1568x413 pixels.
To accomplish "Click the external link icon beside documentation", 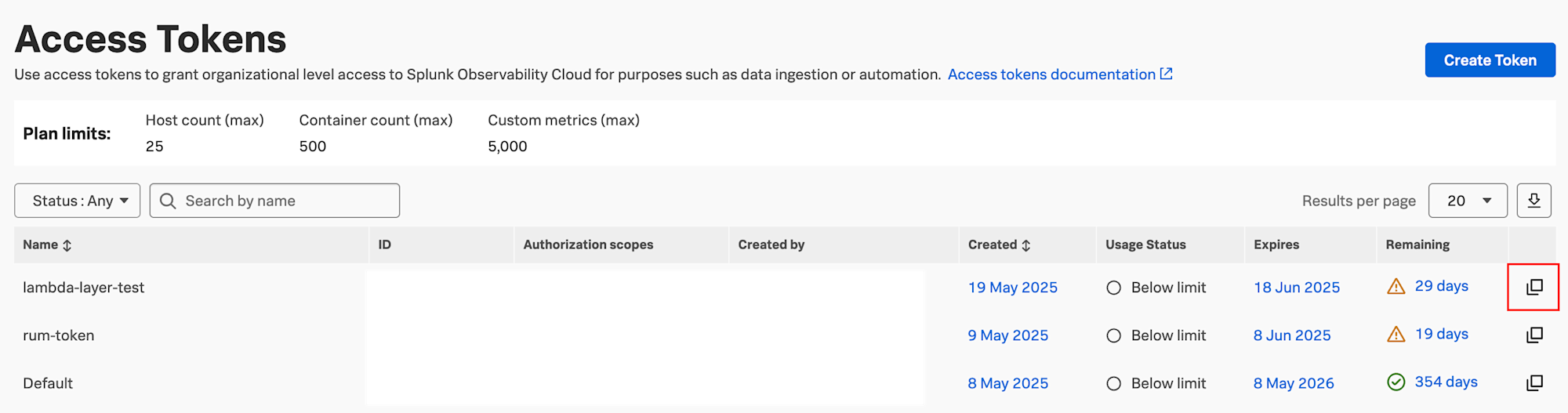I will (1167, 74).
